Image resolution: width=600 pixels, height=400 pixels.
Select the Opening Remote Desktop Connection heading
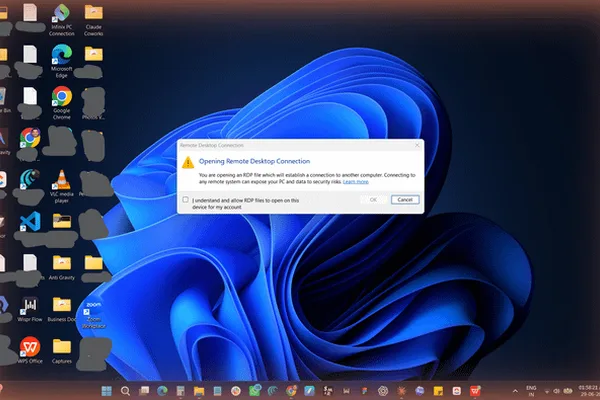[x=254, y=161]
